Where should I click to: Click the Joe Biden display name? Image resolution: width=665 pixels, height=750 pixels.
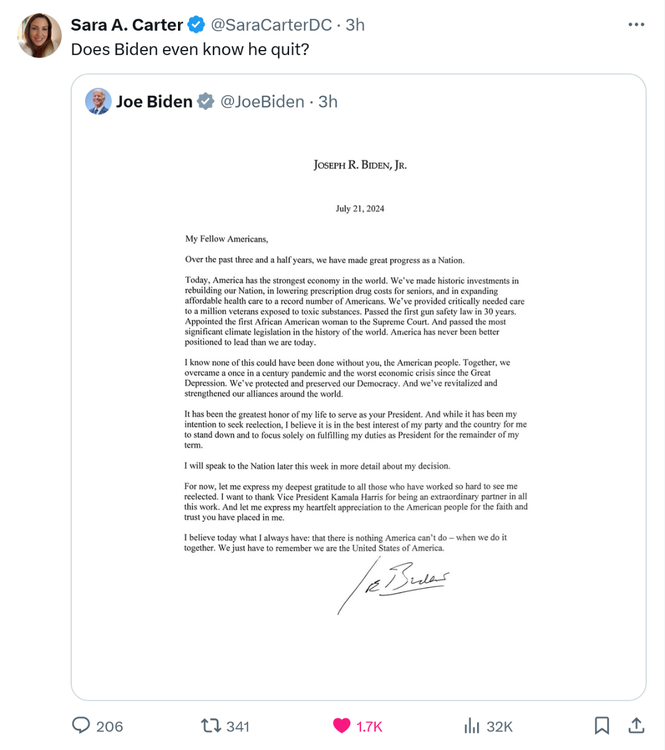coord(154,101)
